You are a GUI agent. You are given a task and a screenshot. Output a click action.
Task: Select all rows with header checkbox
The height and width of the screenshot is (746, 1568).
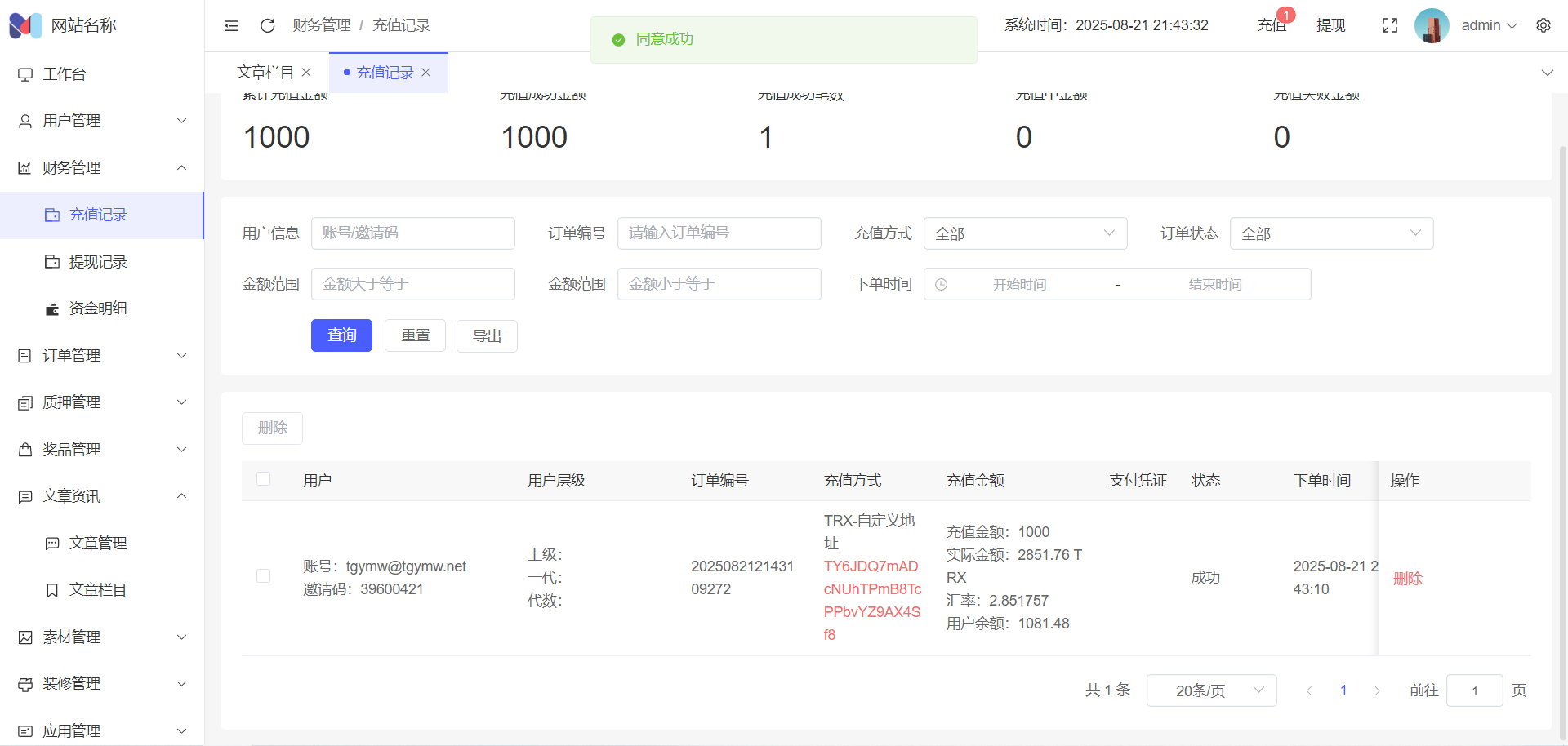263,479
